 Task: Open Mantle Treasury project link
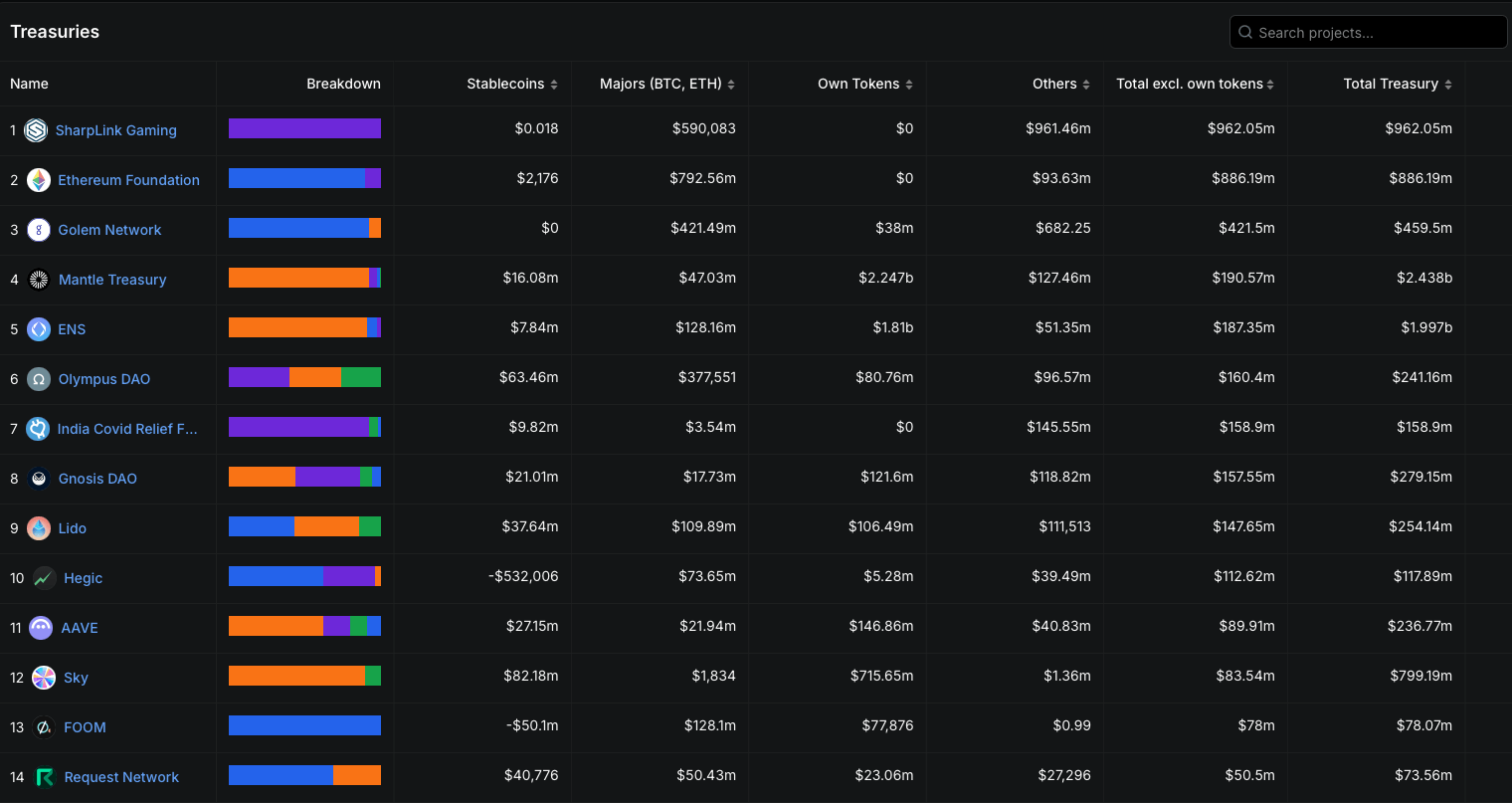112,280
